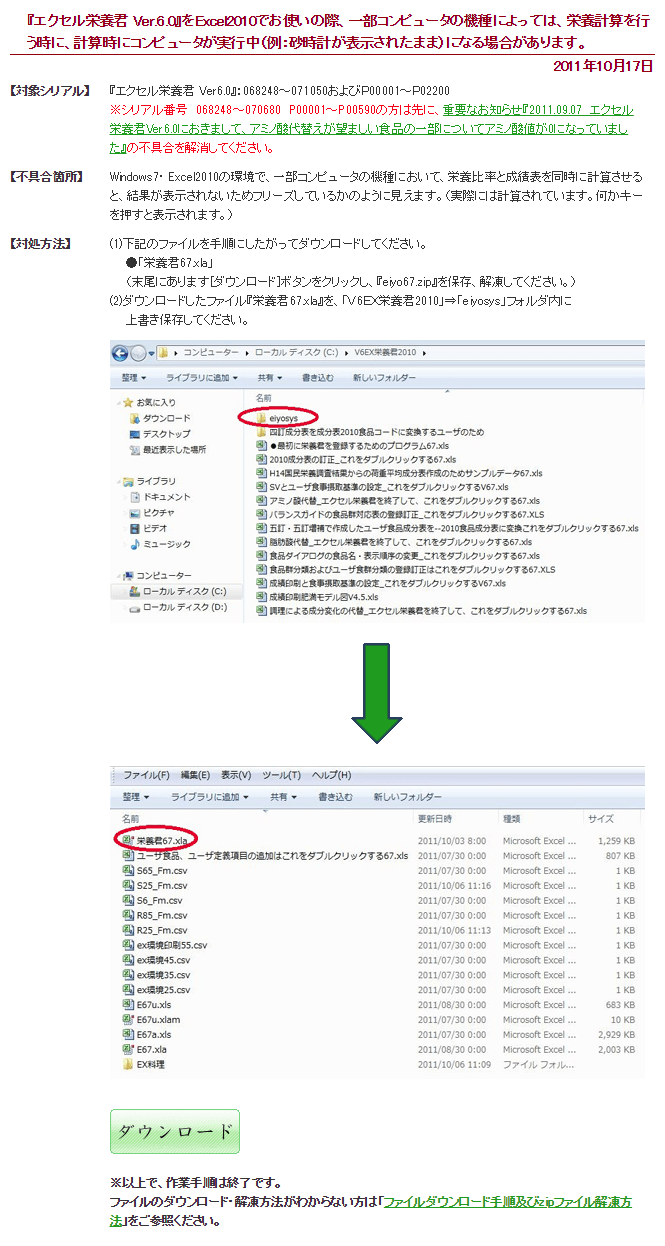This screenshot has height=1246, width=665.
Task: Click the ローカル ディスク (C:) drive icon
Action: [134, 592]
